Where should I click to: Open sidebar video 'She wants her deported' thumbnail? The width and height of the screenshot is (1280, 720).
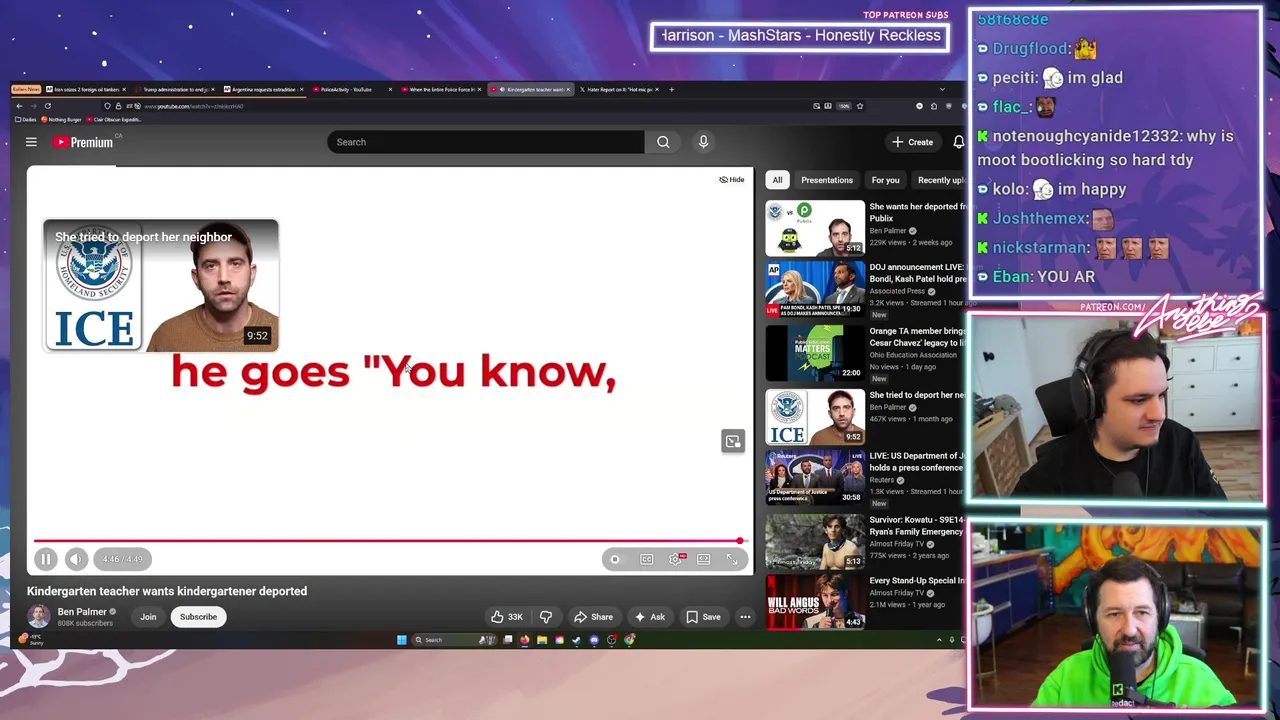coord(815,229)
